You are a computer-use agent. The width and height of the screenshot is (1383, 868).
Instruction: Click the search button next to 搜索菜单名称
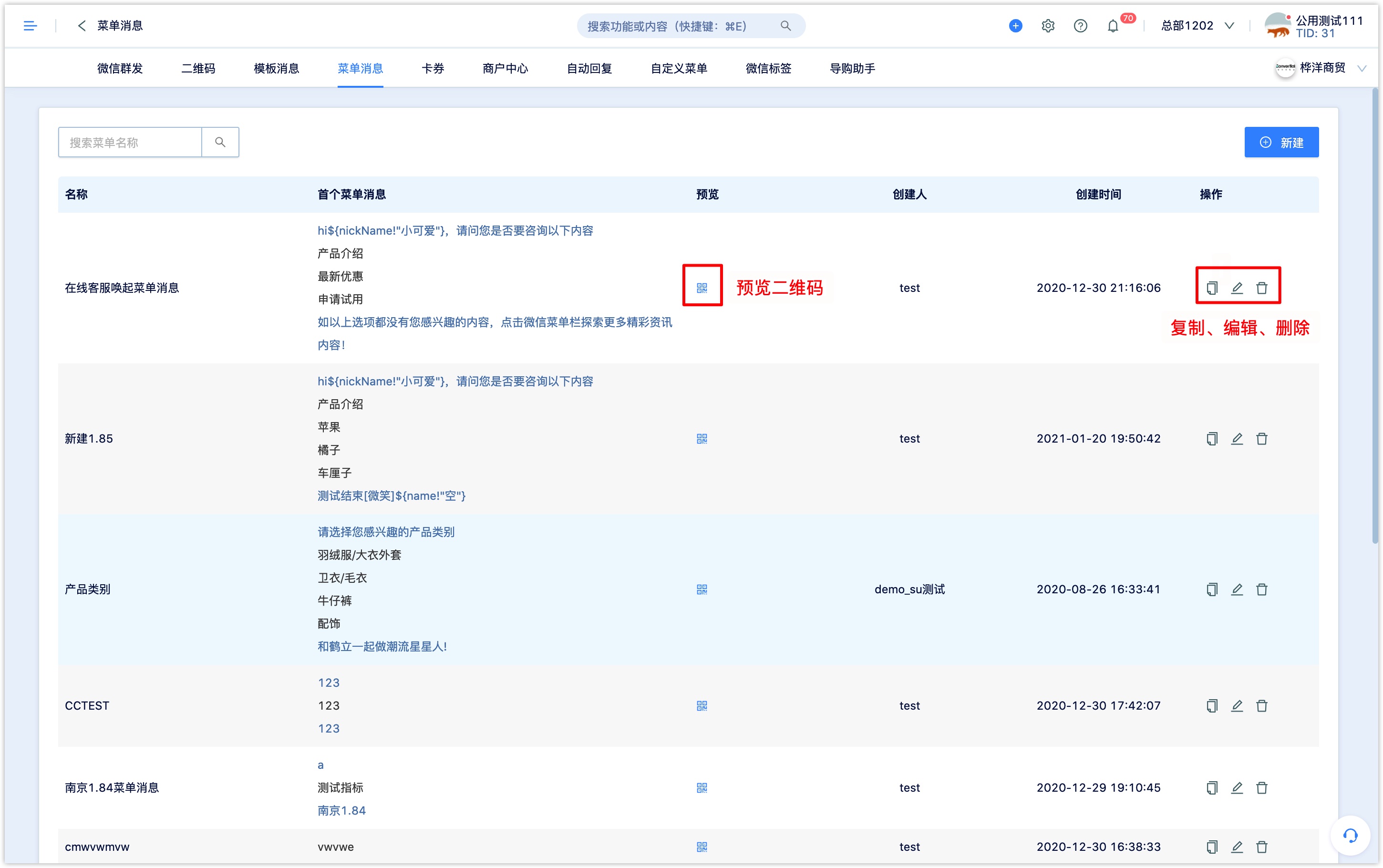[220, 142]
